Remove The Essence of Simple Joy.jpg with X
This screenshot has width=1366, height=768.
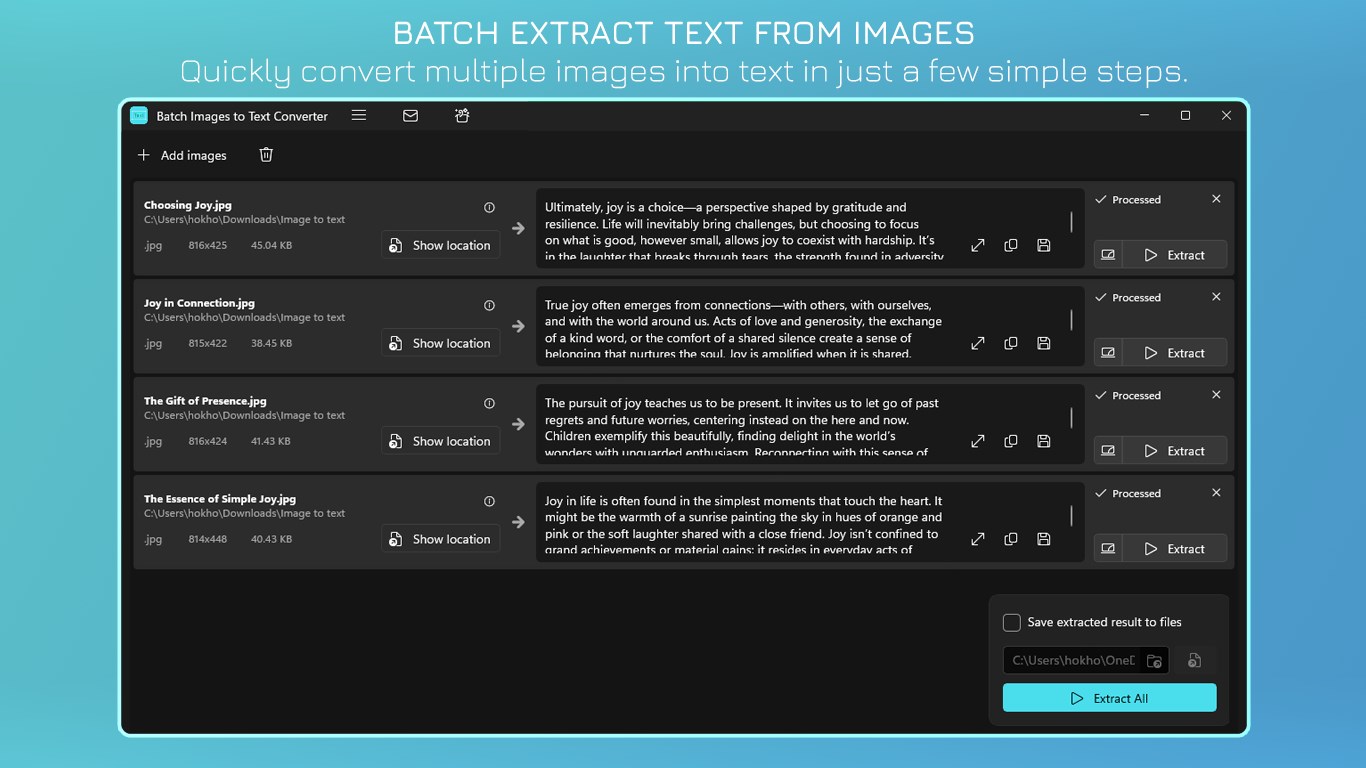coord(1216,493)
